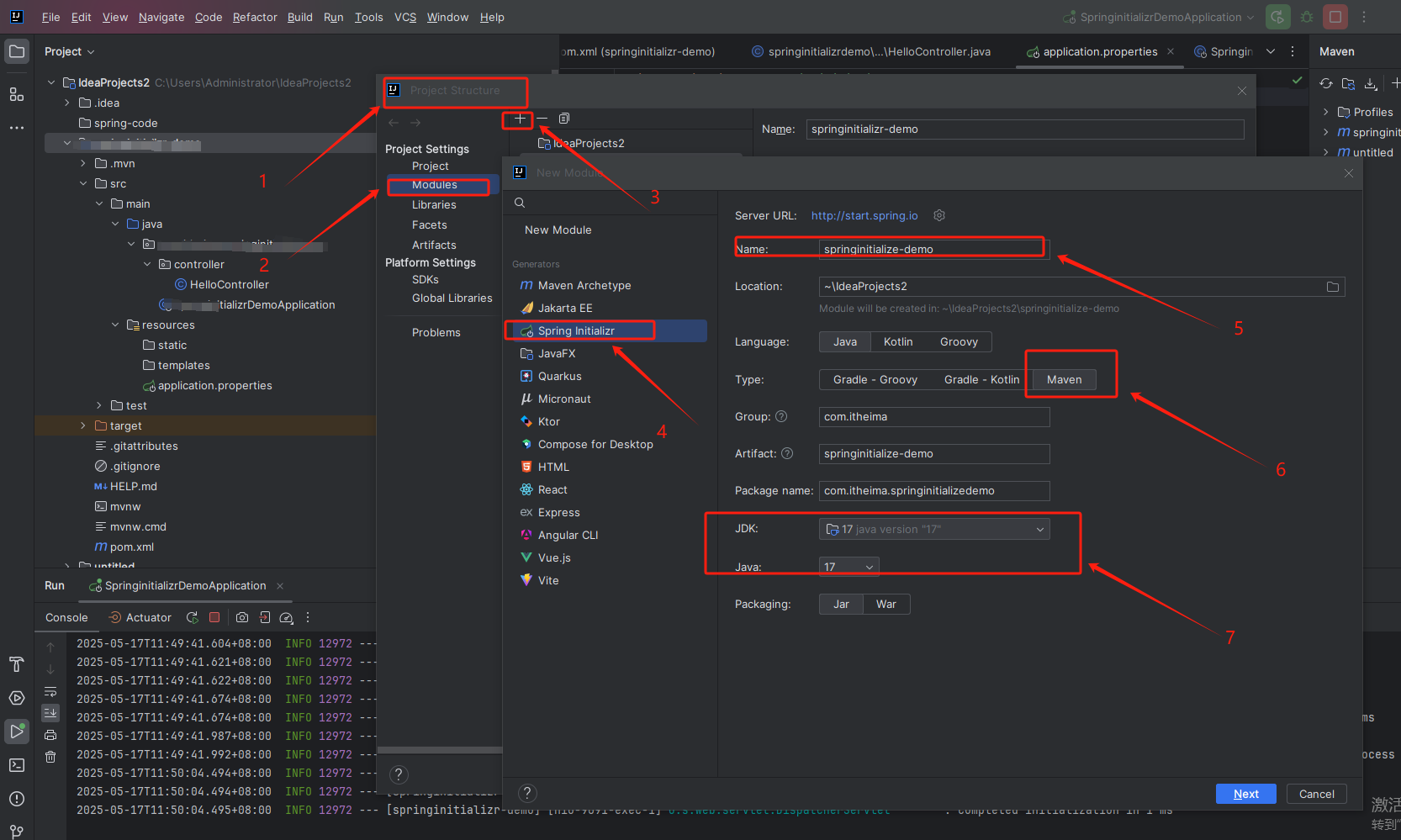The image size is (1401, 840).
Task: Select Groovy language option
Action: coord(959,342)
